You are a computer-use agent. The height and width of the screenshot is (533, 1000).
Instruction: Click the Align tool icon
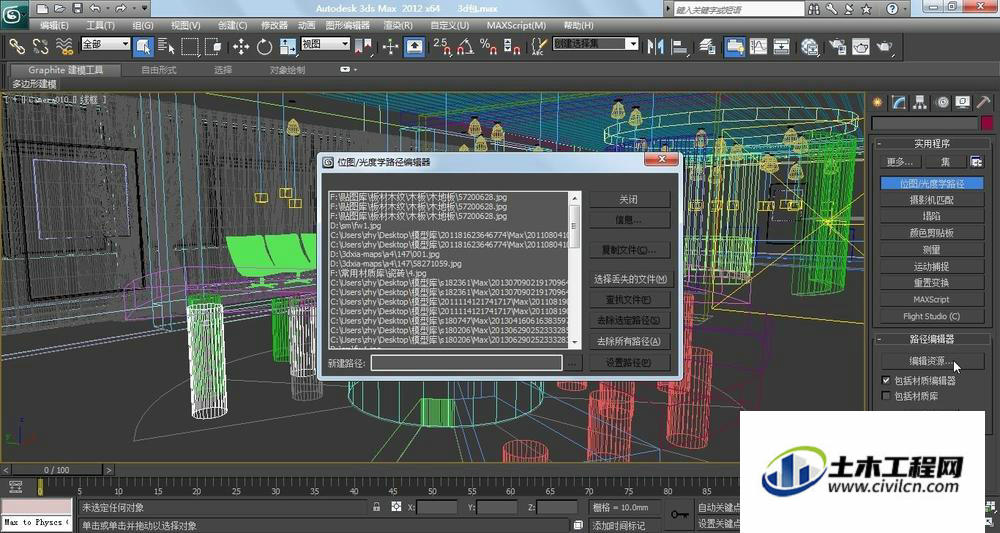point(680,47)
